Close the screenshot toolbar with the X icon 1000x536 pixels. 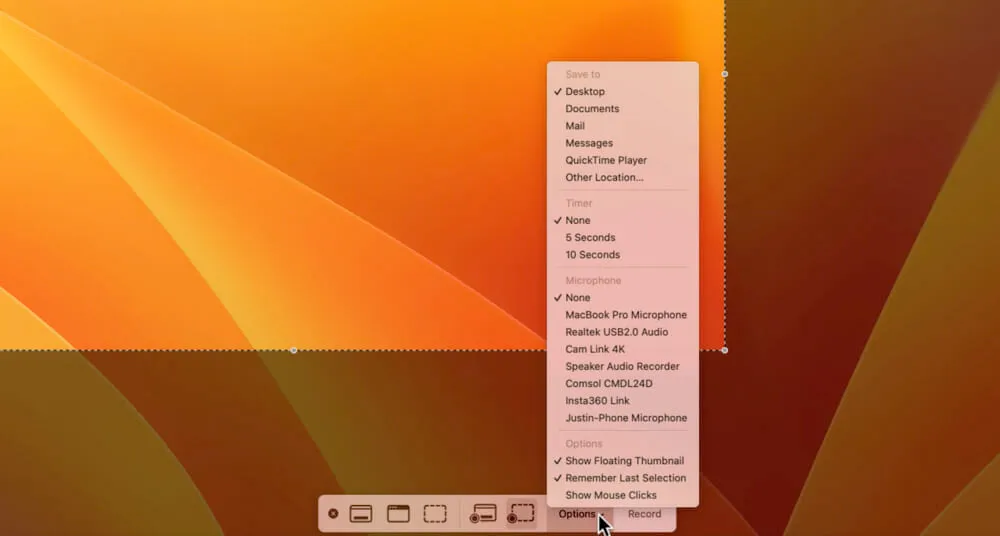pos(333,514)
